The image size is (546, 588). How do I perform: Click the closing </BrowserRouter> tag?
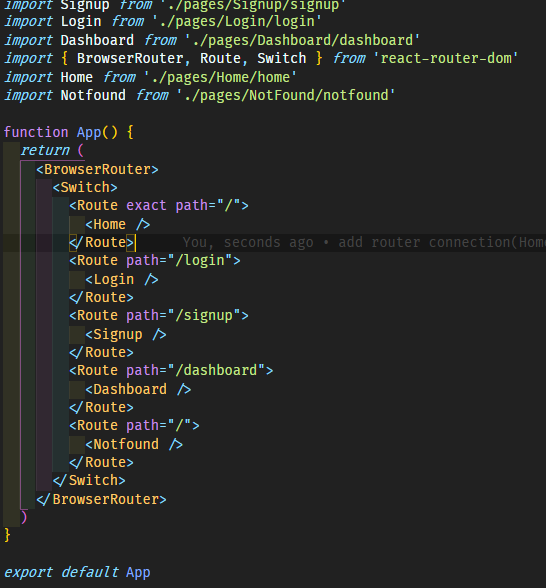tap(101, 499)
